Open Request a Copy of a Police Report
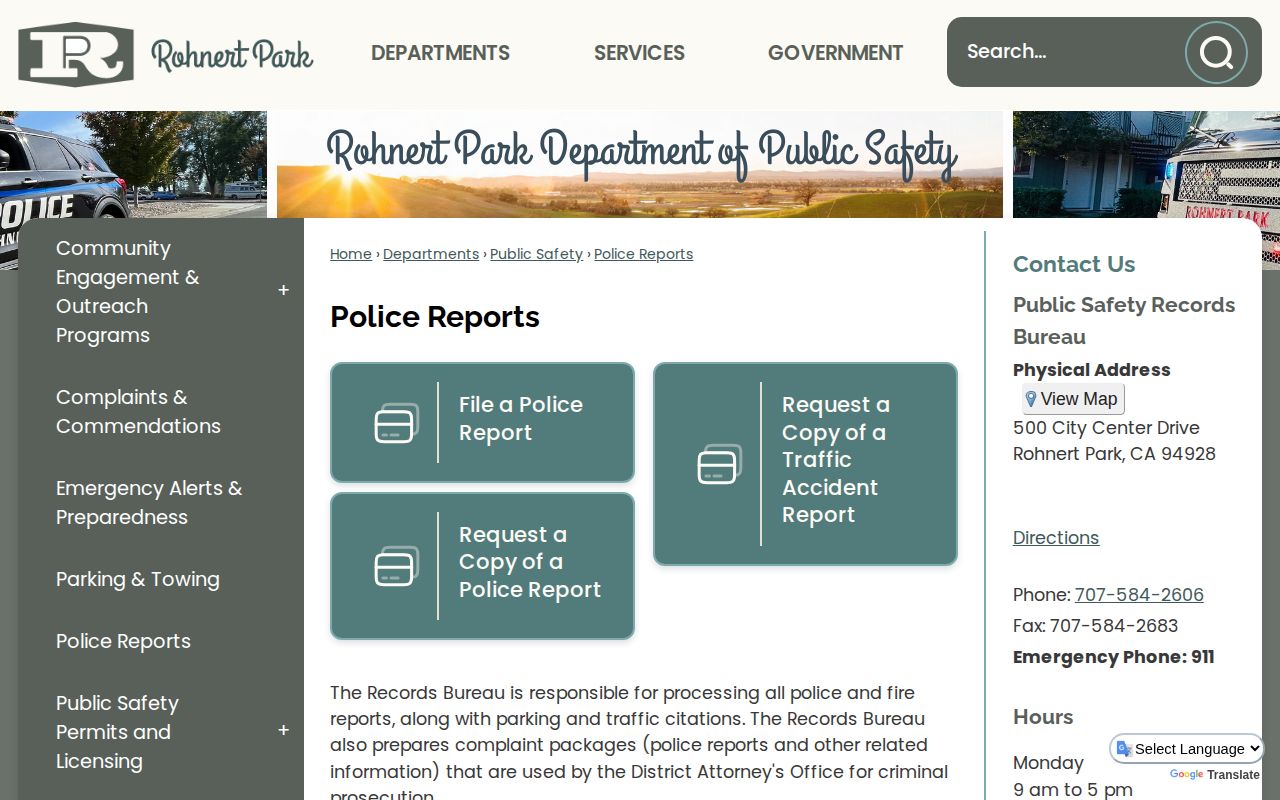 click(482, 566)
